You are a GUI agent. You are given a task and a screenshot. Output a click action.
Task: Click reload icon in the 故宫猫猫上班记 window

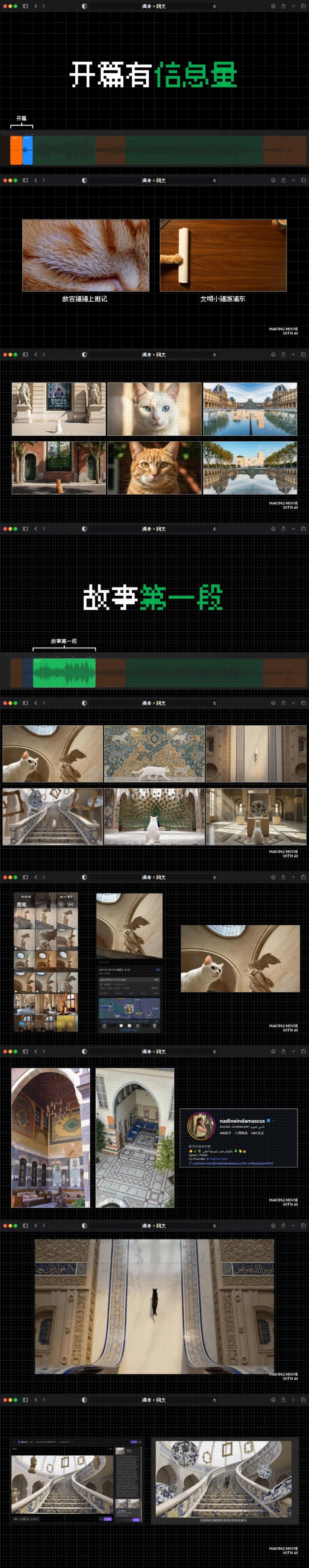coord(215,180)
